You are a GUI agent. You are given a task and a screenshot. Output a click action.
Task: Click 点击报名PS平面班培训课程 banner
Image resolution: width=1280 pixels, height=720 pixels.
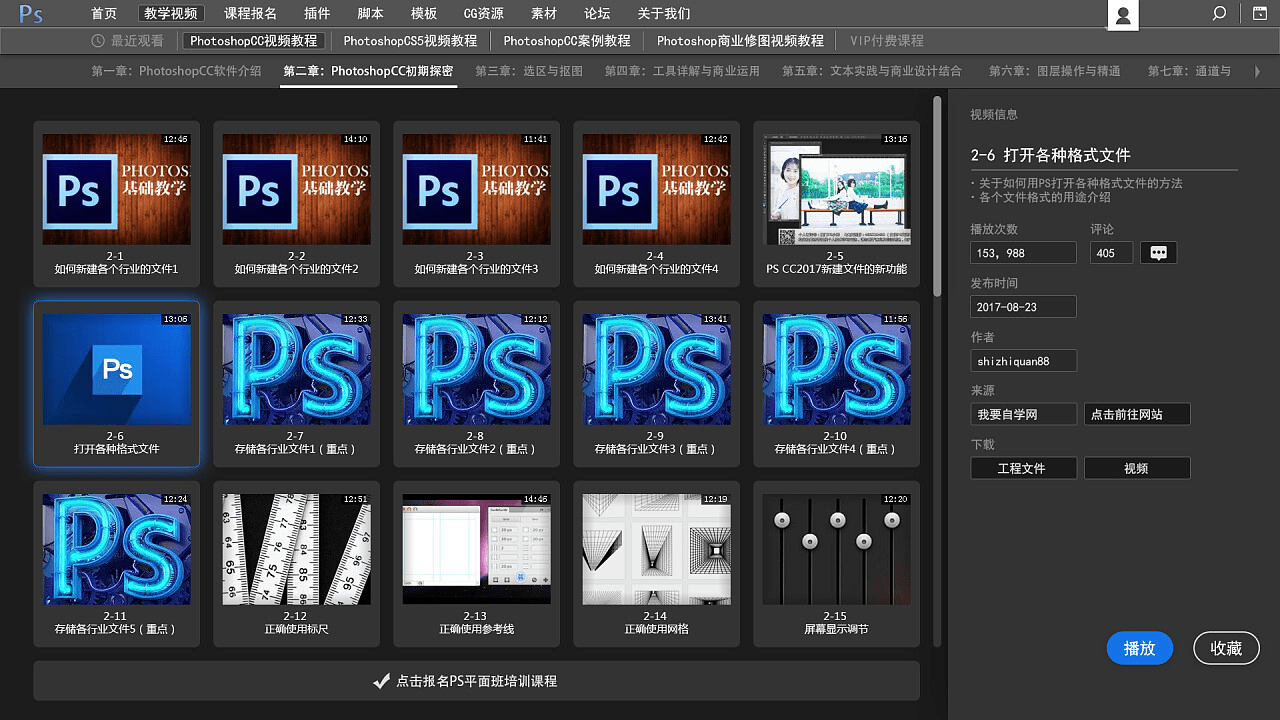coord(476,681)
